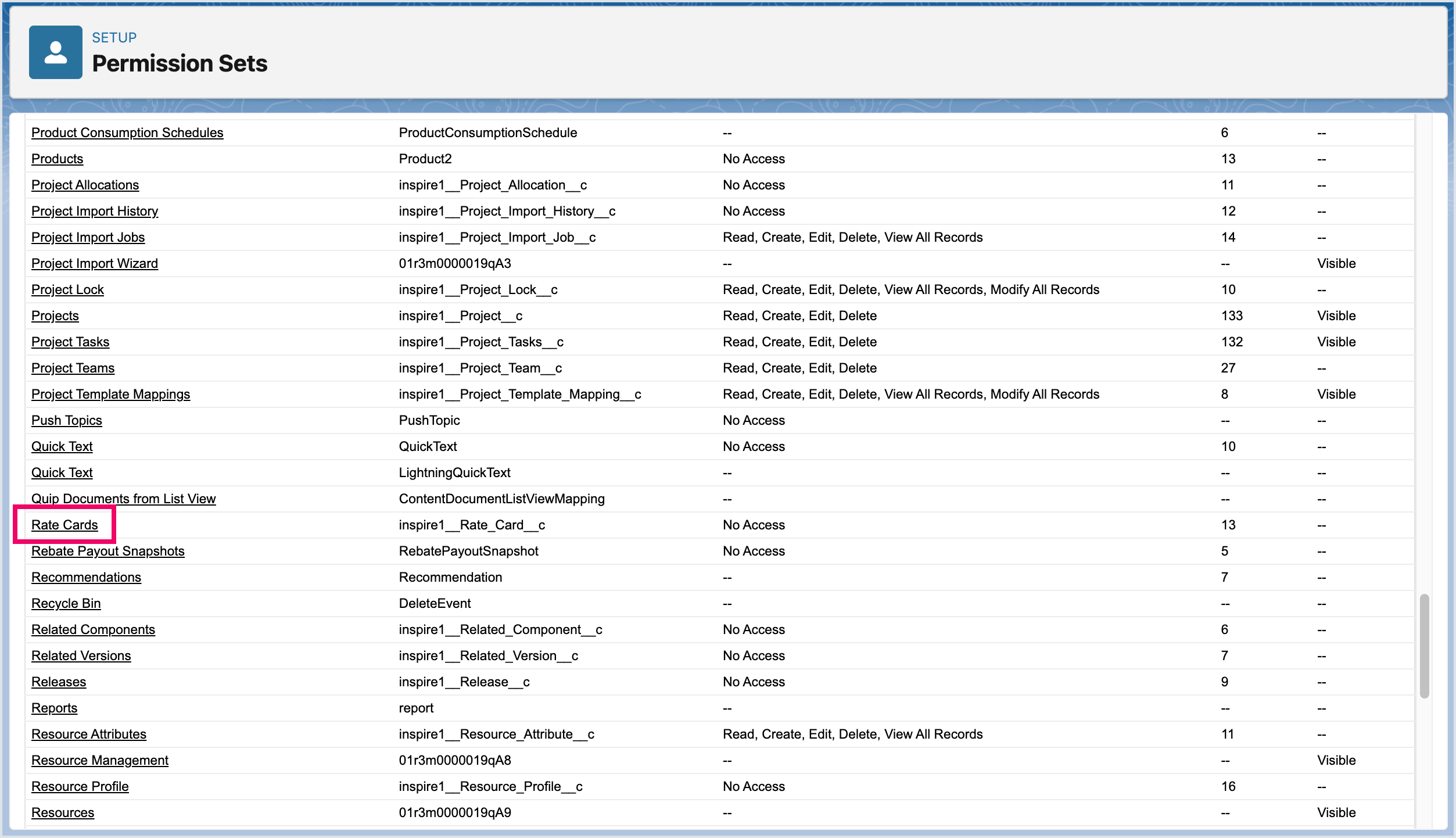Click the vertical scrollbar thumb
The image size is (1456, 838).
pyautogui.click(x=1424, y=645)
